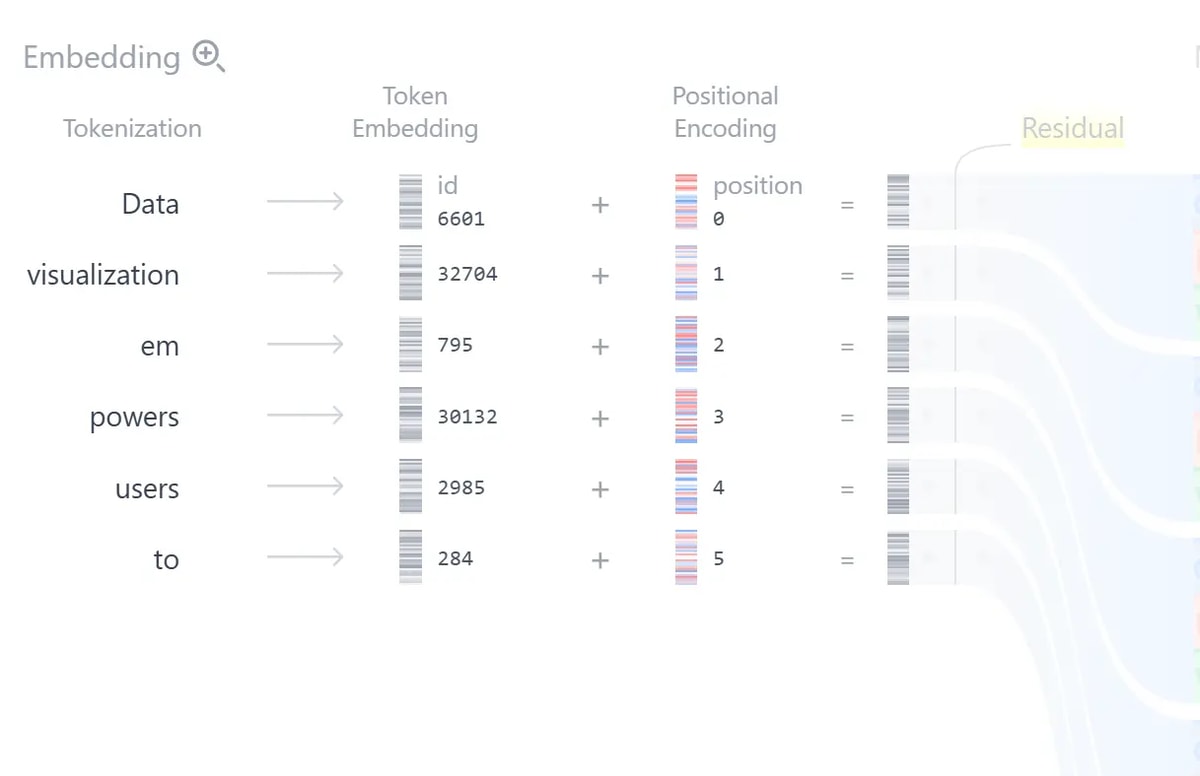Select positional encoding strip for position 4
Image resolution: width=1200 pixels, height=776 pixels.
pos(686,487)
